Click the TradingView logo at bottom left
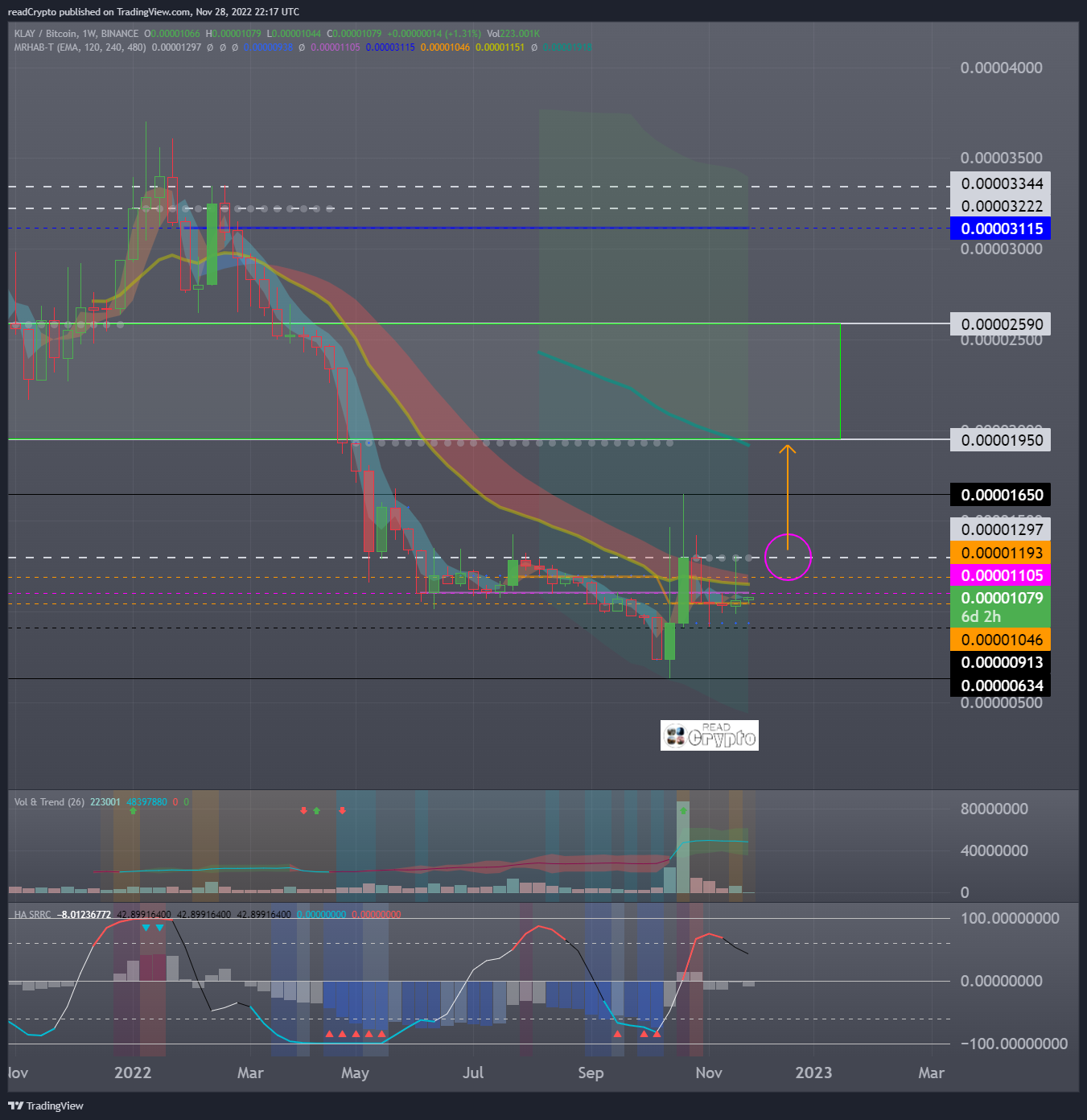 click(x=46, y=1106)
